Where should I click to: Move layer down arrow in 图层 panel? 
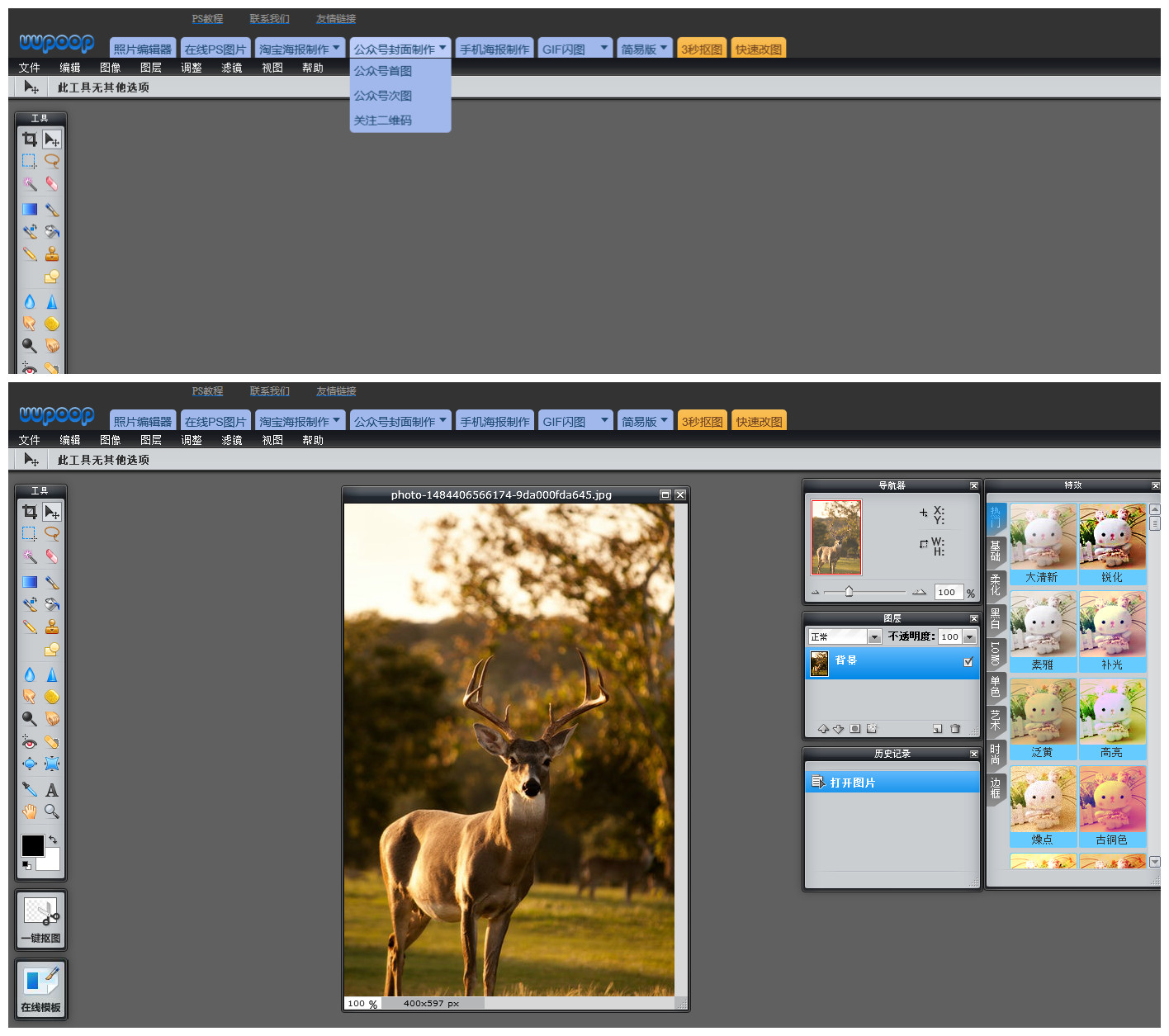click(x=839, y=729)
